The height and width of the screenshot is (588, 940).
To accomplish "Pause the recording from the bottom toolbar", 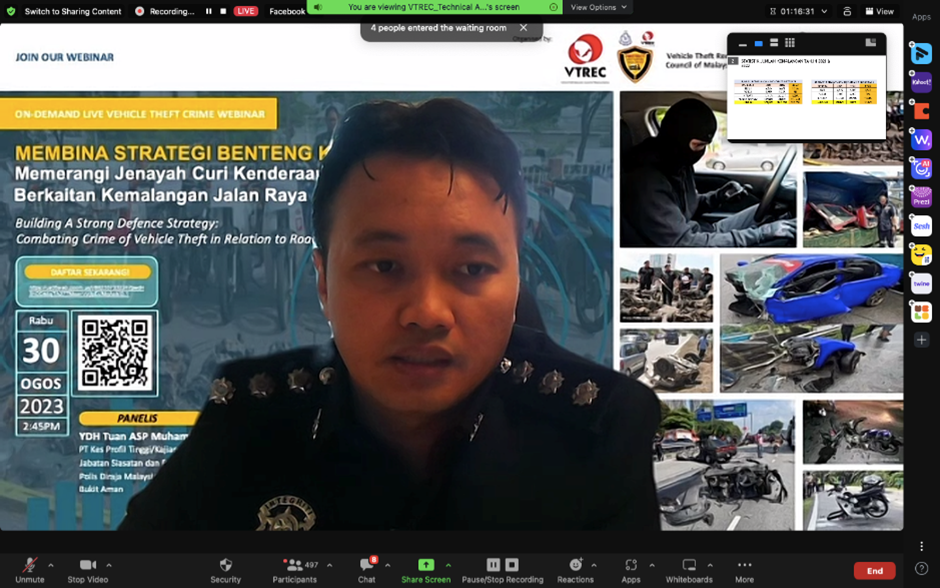I will point(493,565).
